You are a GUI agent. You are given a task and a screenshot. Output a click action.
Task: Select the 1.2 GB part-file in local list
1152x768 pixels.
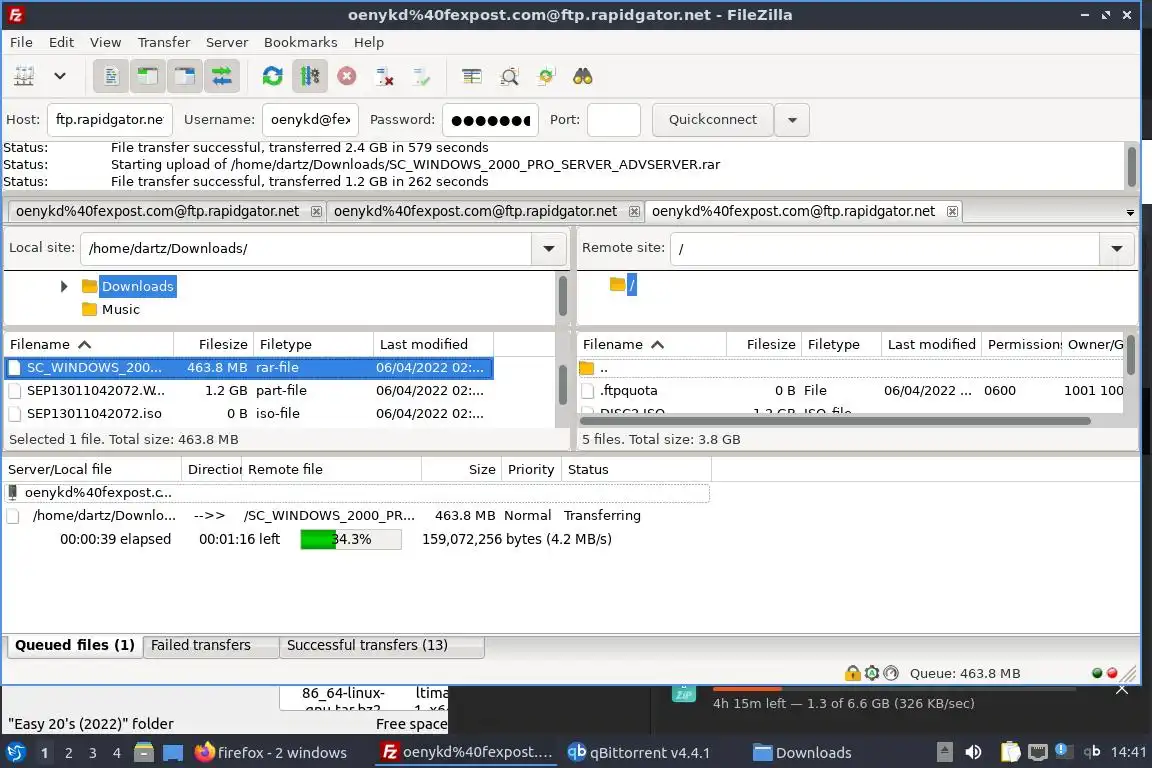(248, 391)
